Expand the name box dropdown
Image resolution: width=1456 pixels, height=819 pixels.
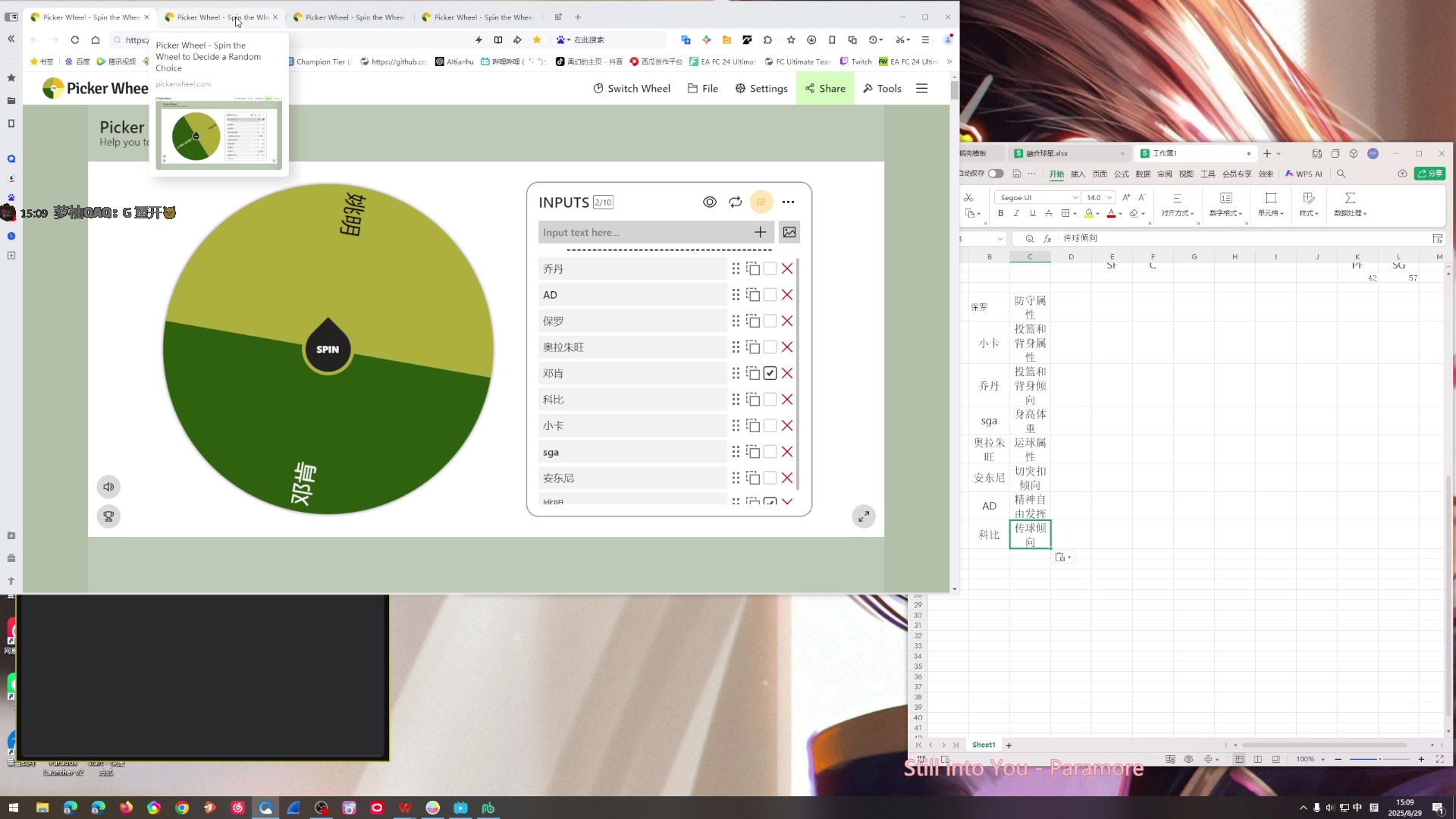coord(1000,239)
